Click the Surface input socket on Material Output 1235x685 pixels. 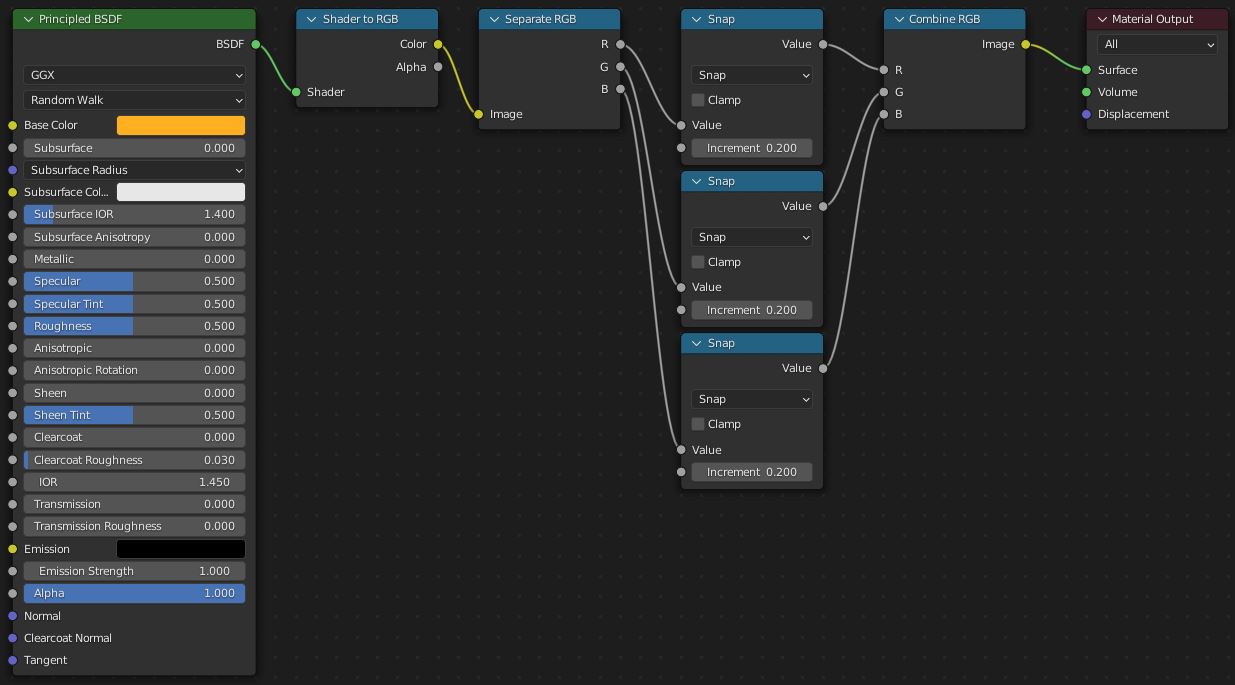1086,70
